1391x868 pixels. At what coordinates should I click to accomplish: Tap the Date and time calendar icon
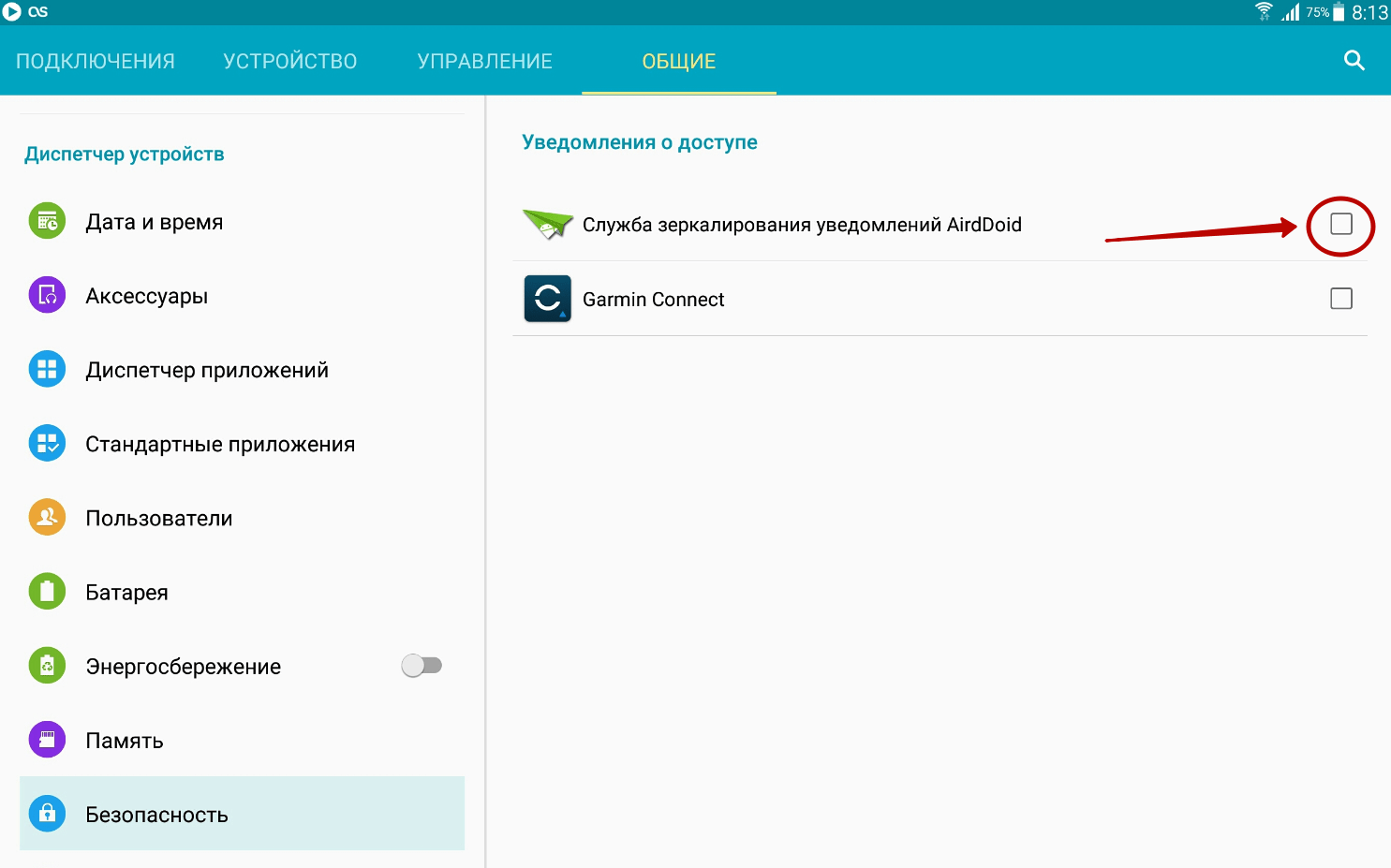47,222
